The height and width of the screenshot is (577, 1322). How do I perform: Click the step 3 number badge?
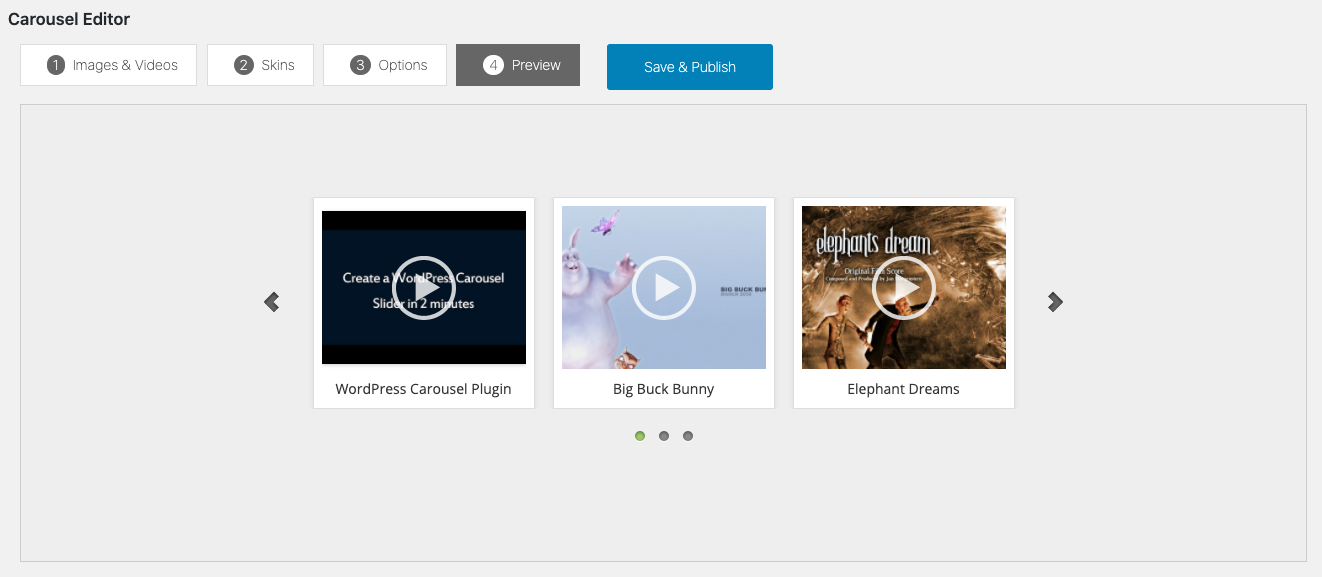[x=360, y=65]
